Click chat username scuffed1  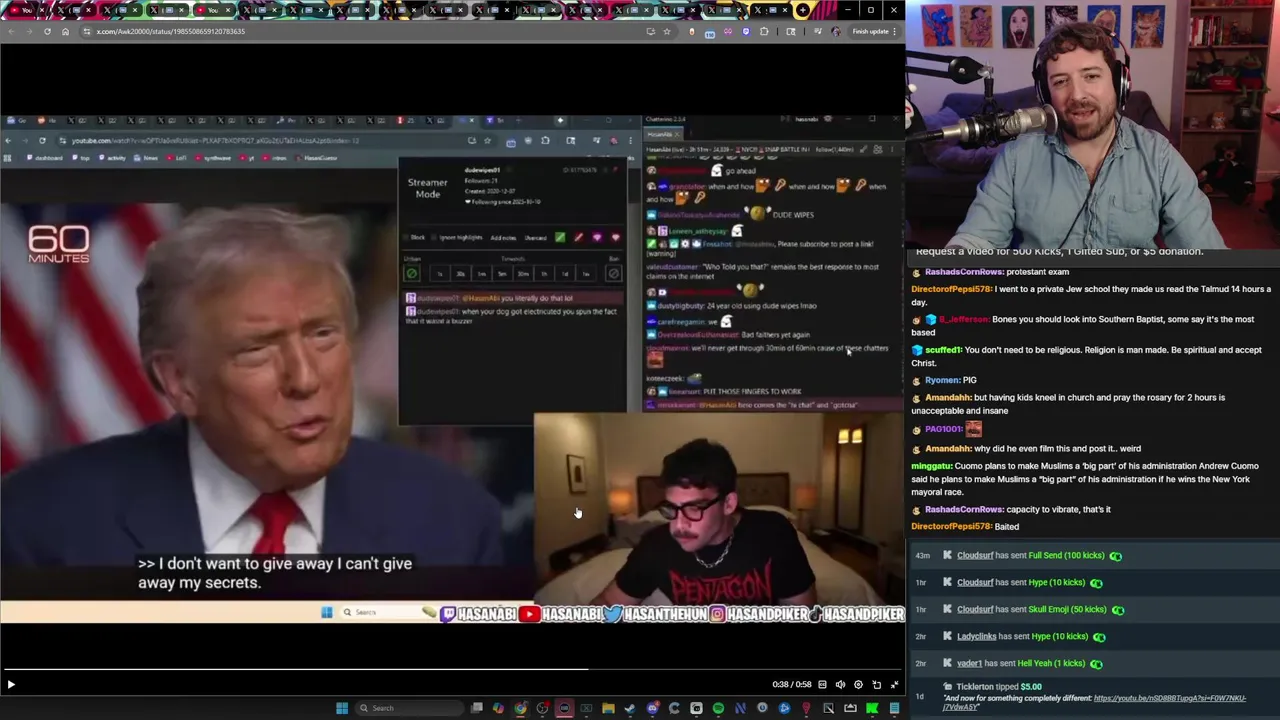point(943,350)
